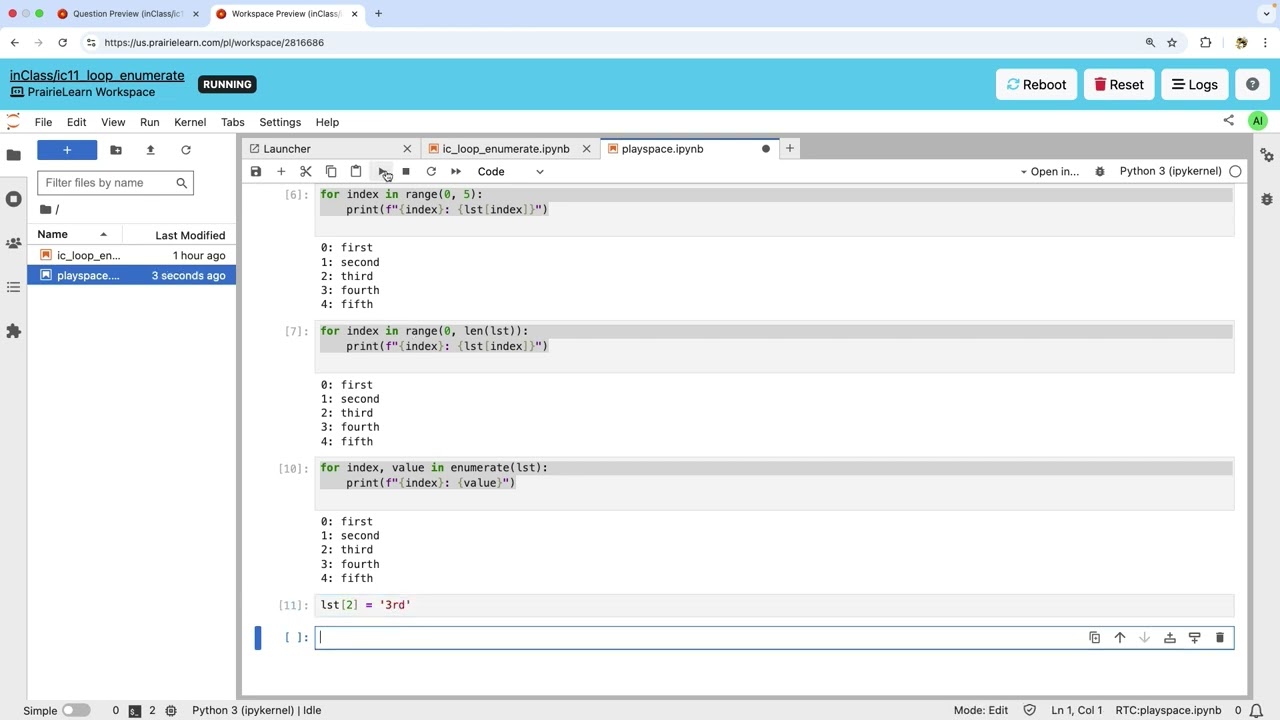Open the Tabs menu
This screenshot has height=720, width=1280.
(x=232, y=122)
